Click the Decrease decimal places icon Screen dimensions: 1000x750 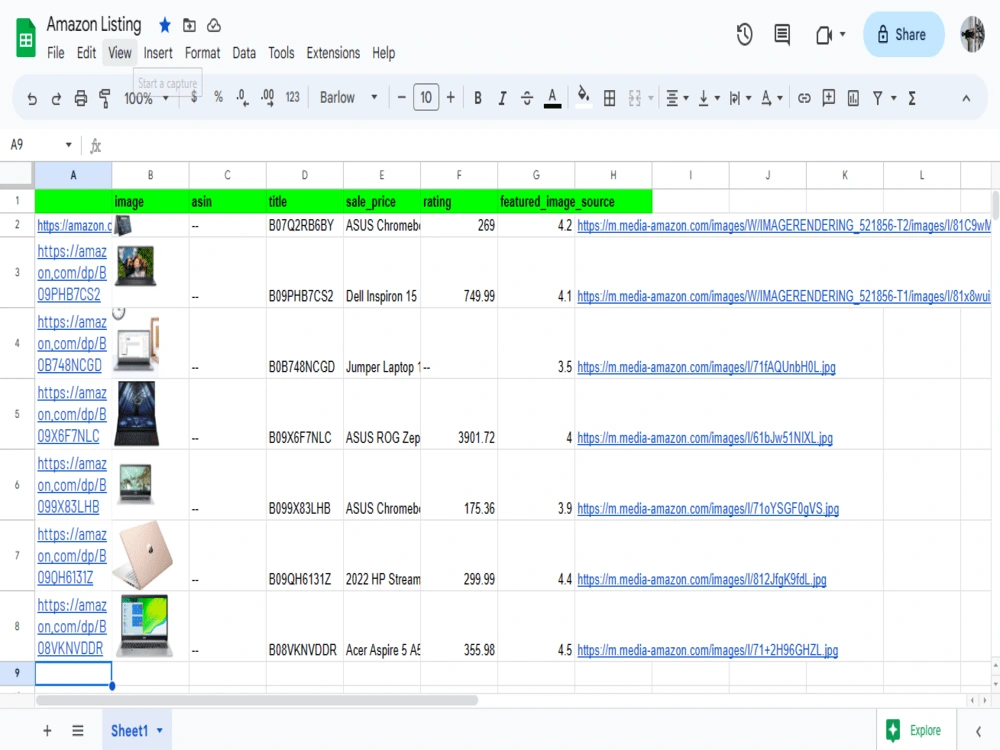pos(242,98)
